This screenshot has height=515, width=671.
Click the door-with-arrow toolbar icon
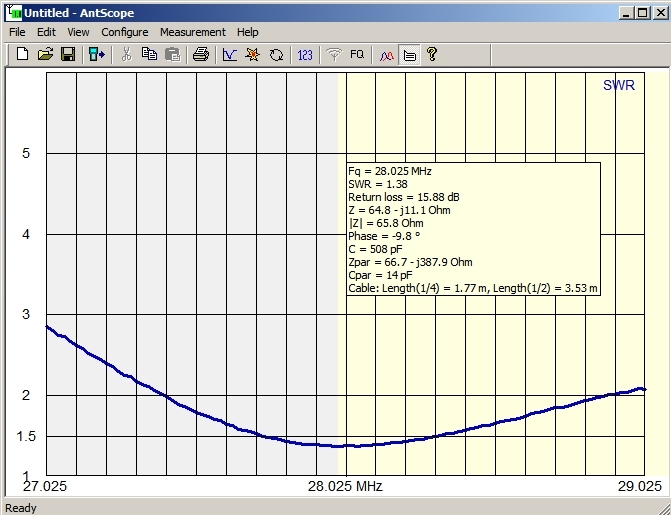pyautogui.click(x=96, y=55)
